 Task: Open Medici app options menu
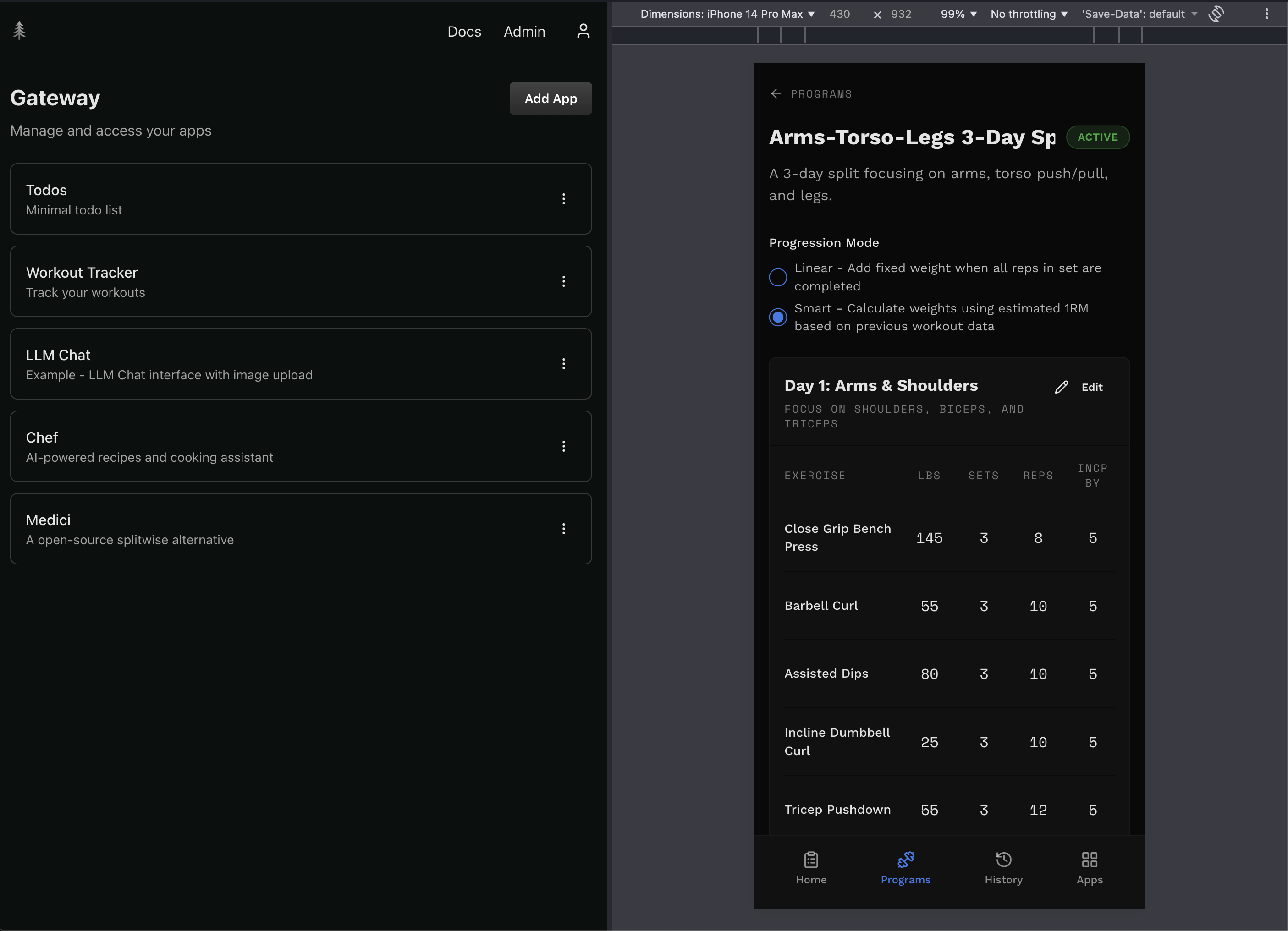tap(563, 529)
